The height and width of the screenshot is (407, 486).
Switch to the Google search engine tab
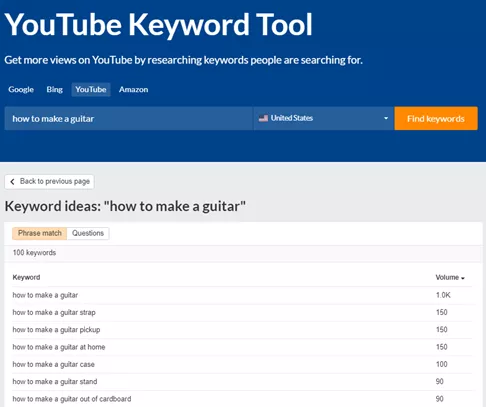(x=21, y=90)
